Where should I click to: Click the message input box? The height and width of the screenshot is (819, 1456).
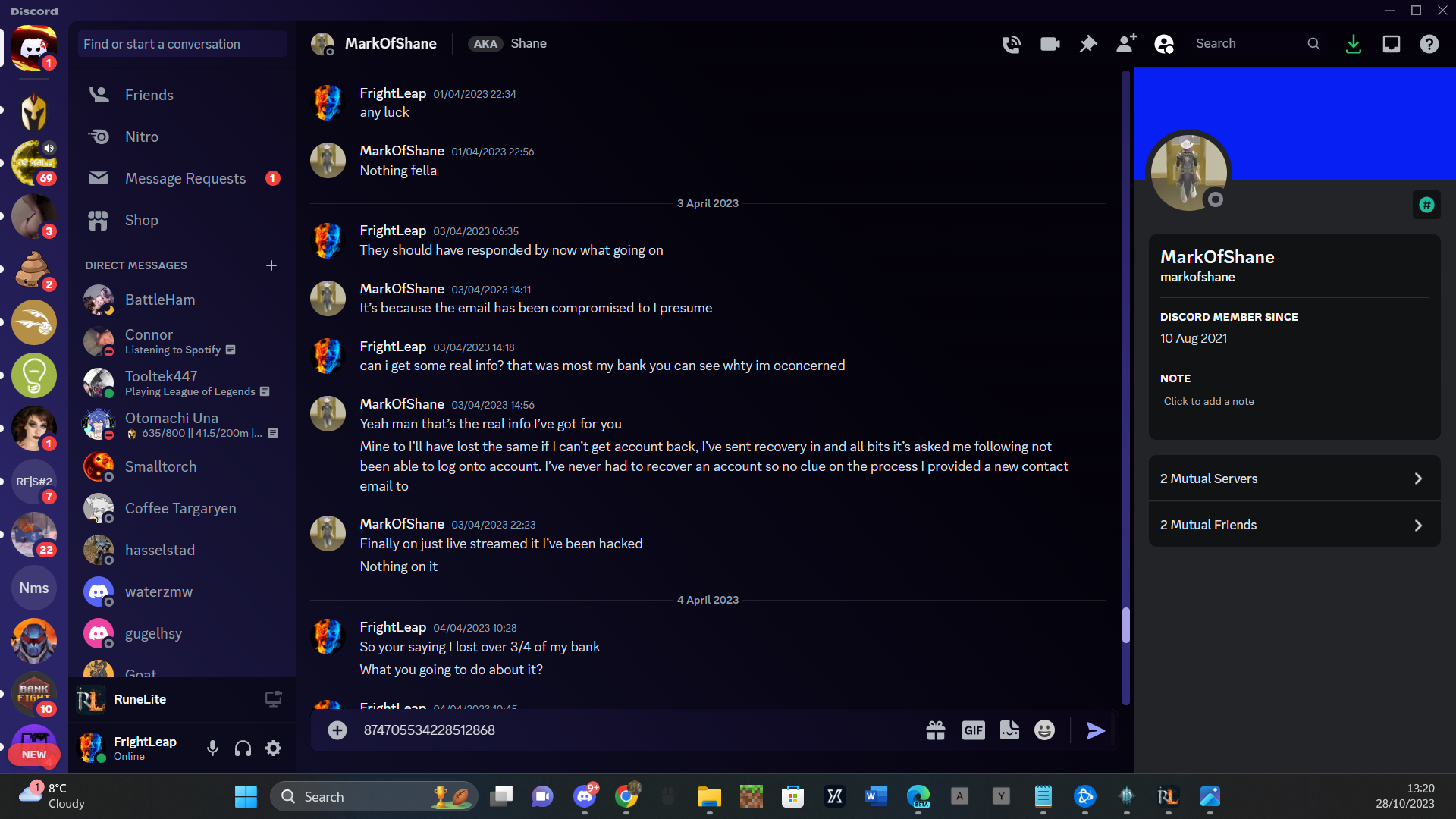(637, 730)
